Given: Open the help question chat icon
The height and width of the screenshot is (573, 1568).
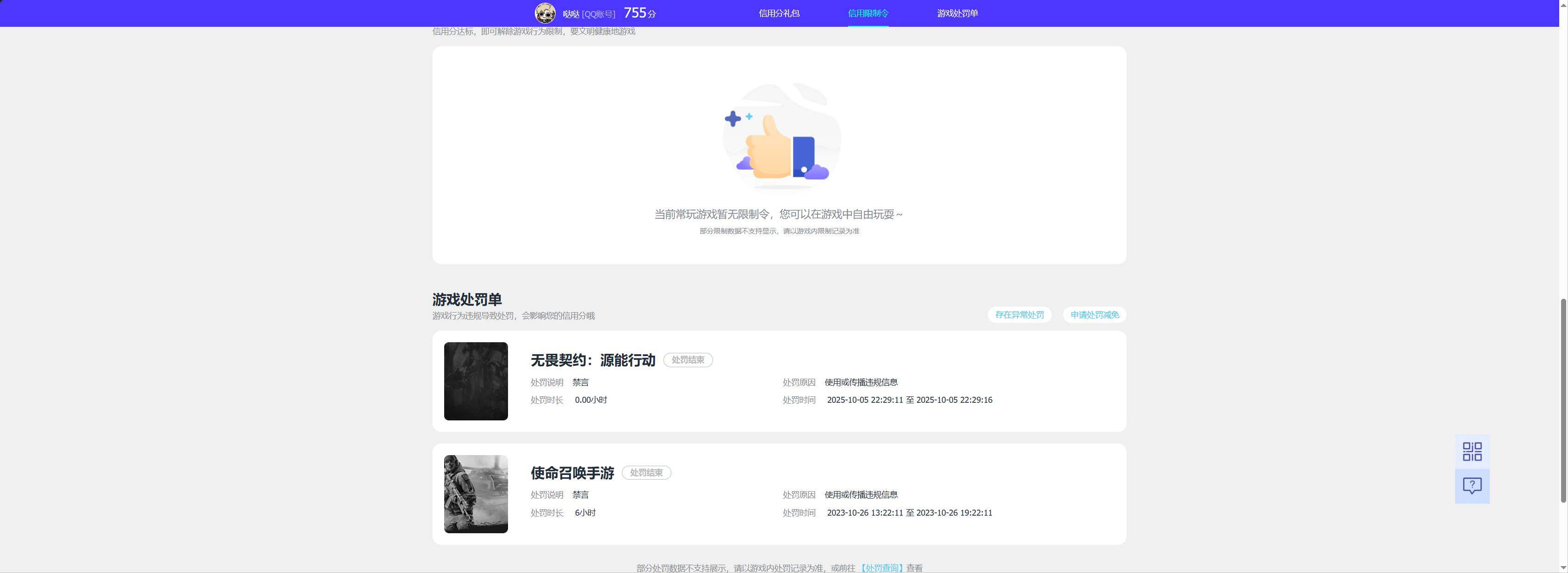Looking at the screenshot, I should tap(1472, 486).
